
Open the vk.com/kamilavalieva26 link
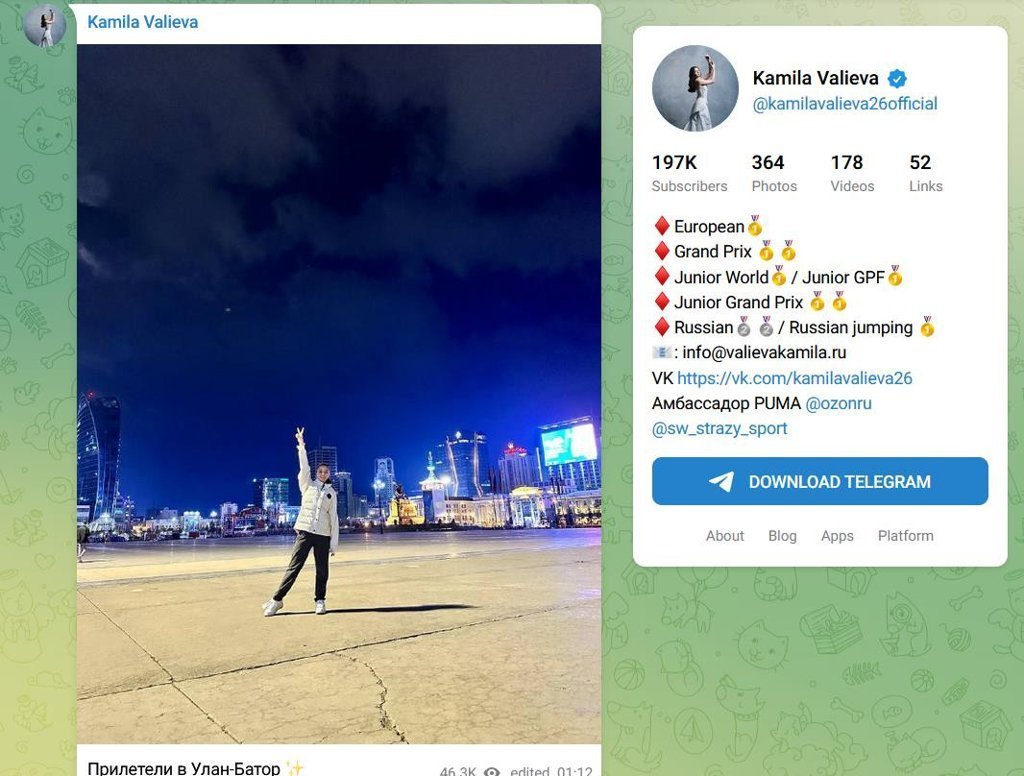(795, 378)
